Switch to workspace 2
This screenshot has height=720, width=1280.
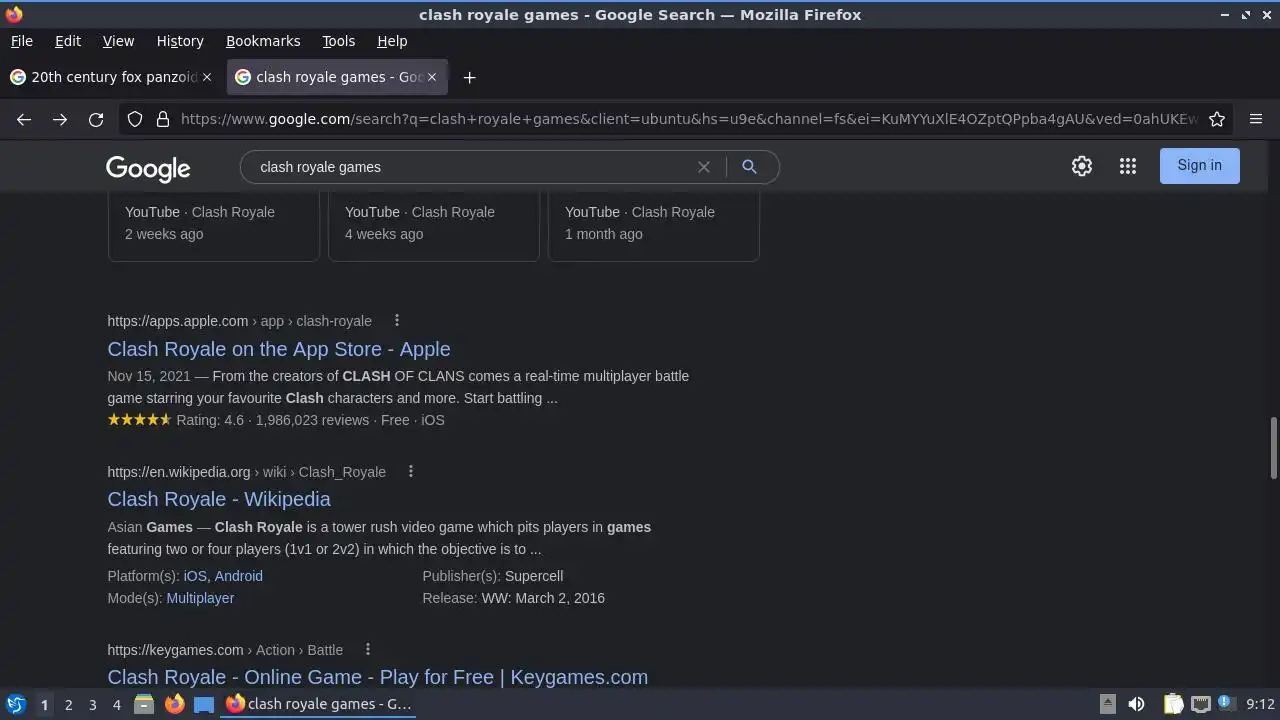[68, 704]
